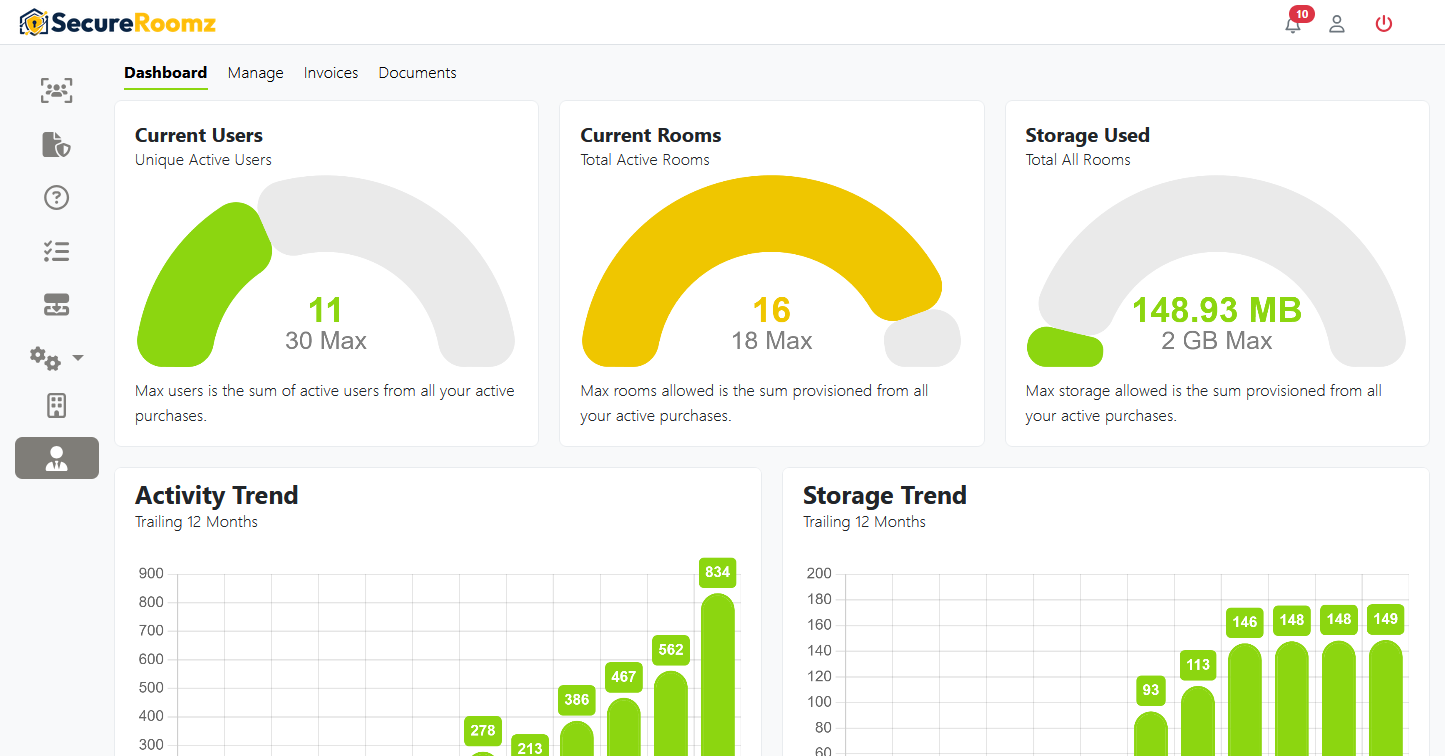This screenshot has height=756, width=1445.
Task: Expand the settings dropdown caret
Action: pos(78,357)
